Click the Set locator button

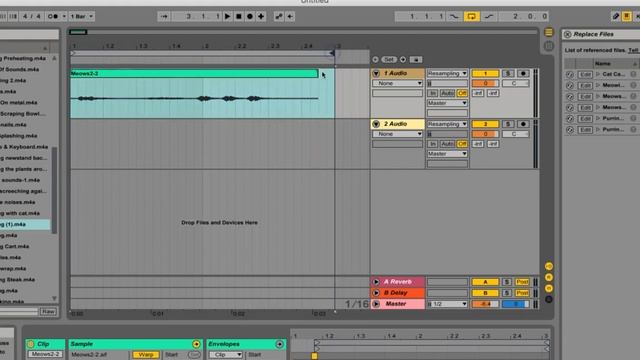tap(389, 60)
